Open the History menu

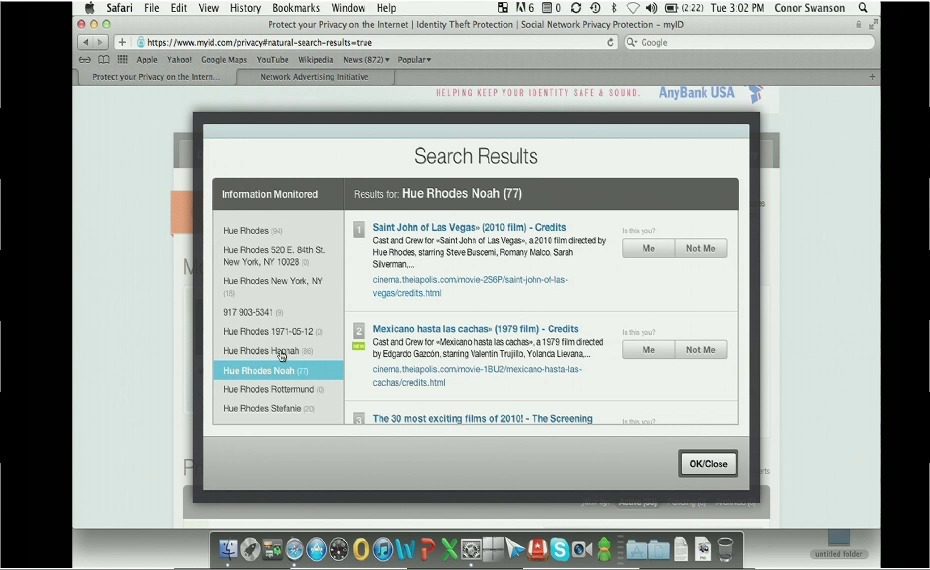point(245,8)
